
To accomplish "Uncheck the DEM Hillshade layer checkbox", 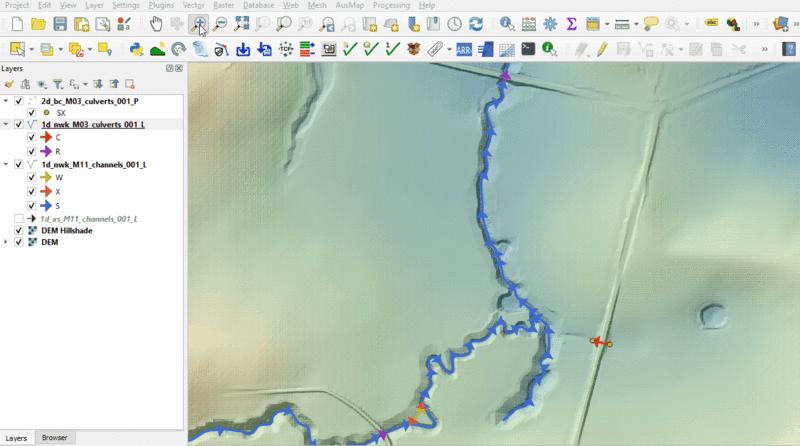I will click(x=19, y=230).
